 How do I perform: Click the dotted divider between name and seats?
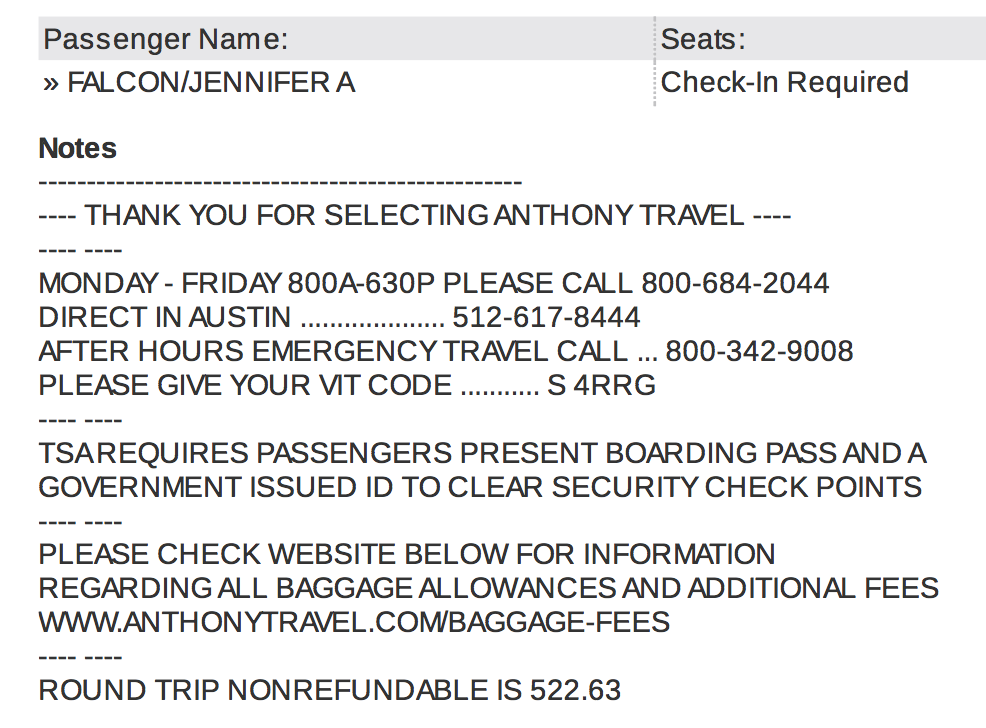(x=655, y=61)
